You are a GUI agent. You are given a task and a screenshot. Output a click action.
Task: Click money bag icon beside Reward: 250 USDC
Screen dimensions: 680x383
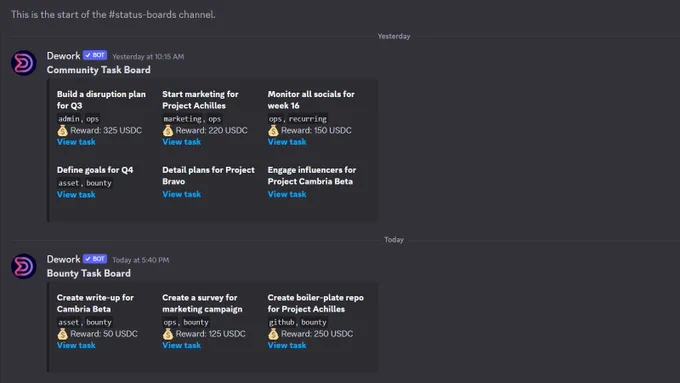[x=273, y=334]
